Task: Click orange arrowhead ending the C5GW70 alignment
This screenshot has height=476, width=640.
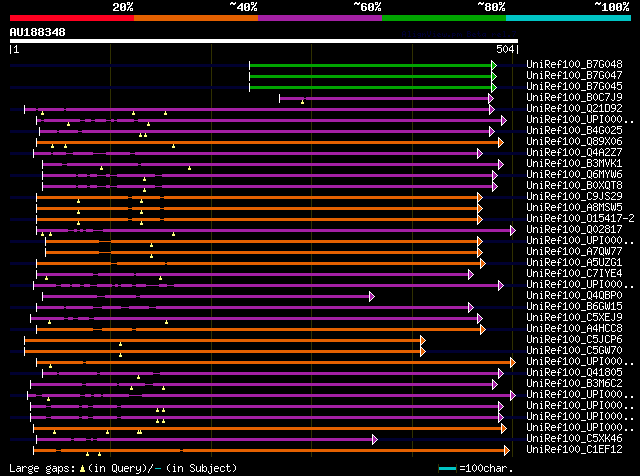Action: tap(423, 352)
